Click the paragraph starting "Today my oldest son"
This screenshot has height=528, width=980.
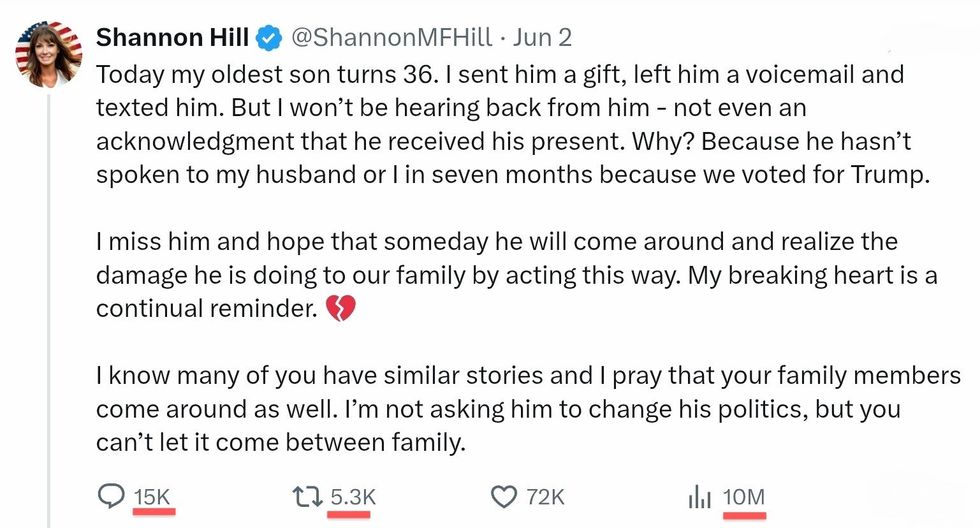(500, 125)
